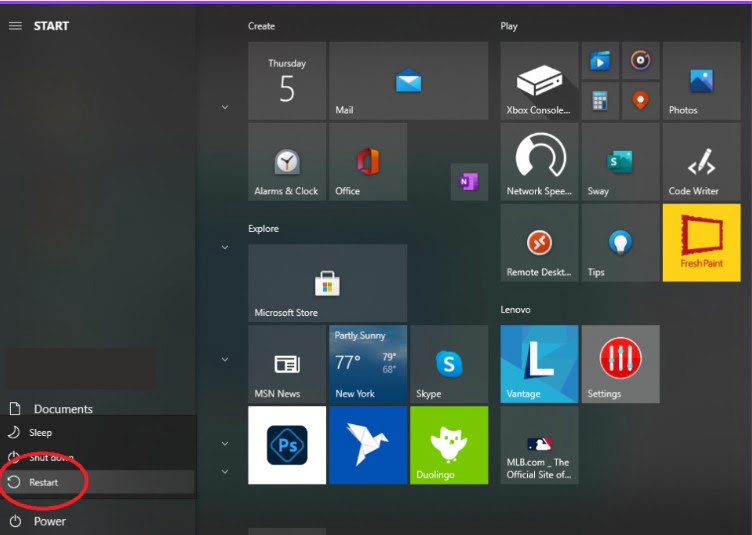Open the hamburger menu next to START
The width and height of the screenshot is (752, 535).
click(15, 26)
